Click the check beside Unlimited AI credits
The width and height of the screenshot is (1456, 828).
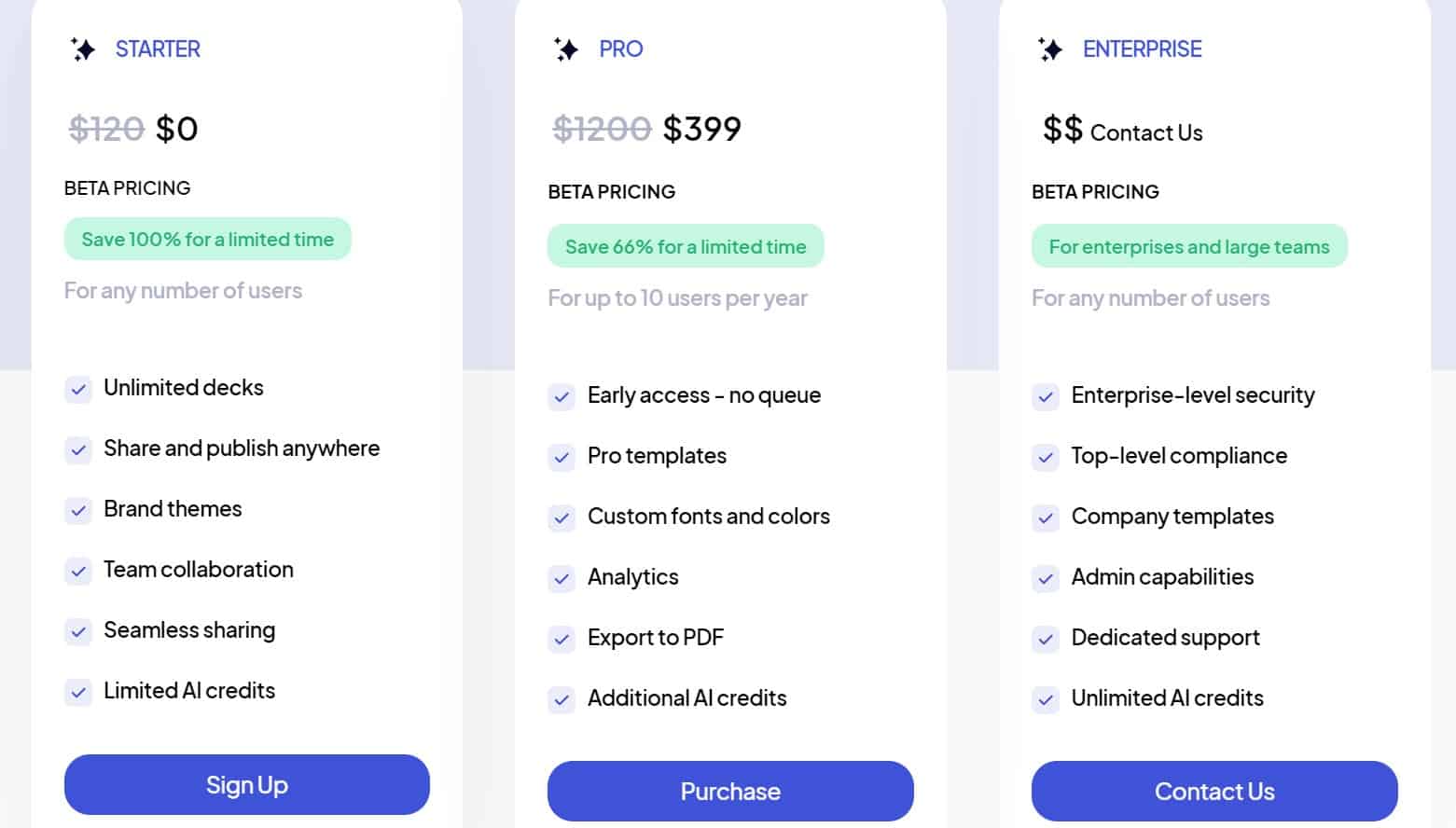(1046, 699)
